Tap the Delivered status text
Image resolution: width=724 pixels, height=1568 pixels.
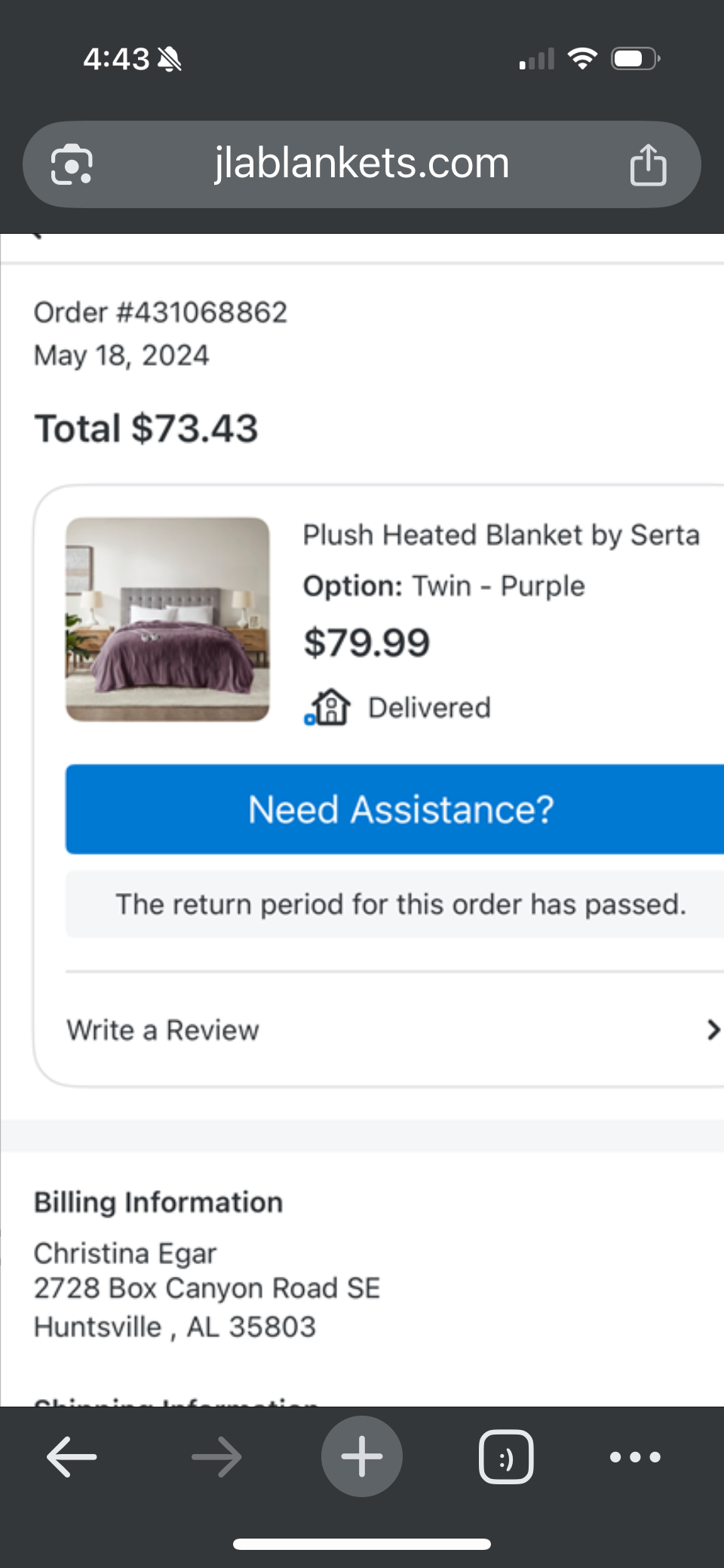[429, 707]
